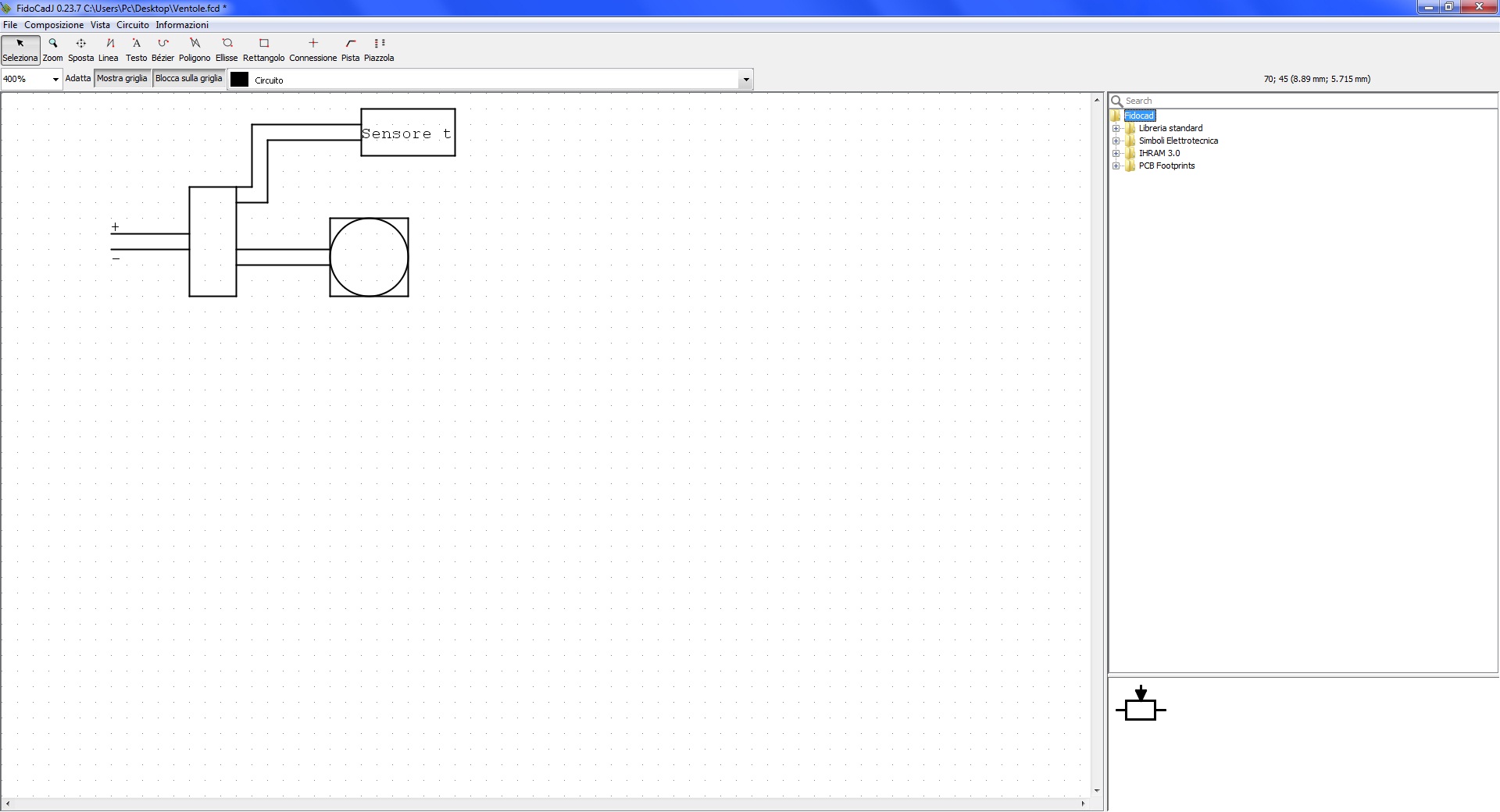Open the Composizione menu
Viewport: 1500px width, 812px height.
[54, 25]
